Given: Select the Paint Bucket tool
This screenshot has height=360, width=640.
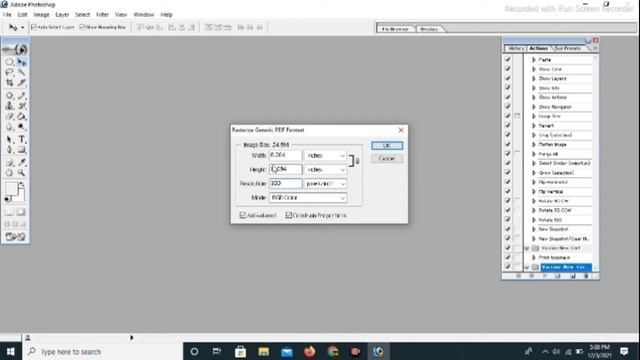Looking at the screenshot, I should tap(22, 116).
